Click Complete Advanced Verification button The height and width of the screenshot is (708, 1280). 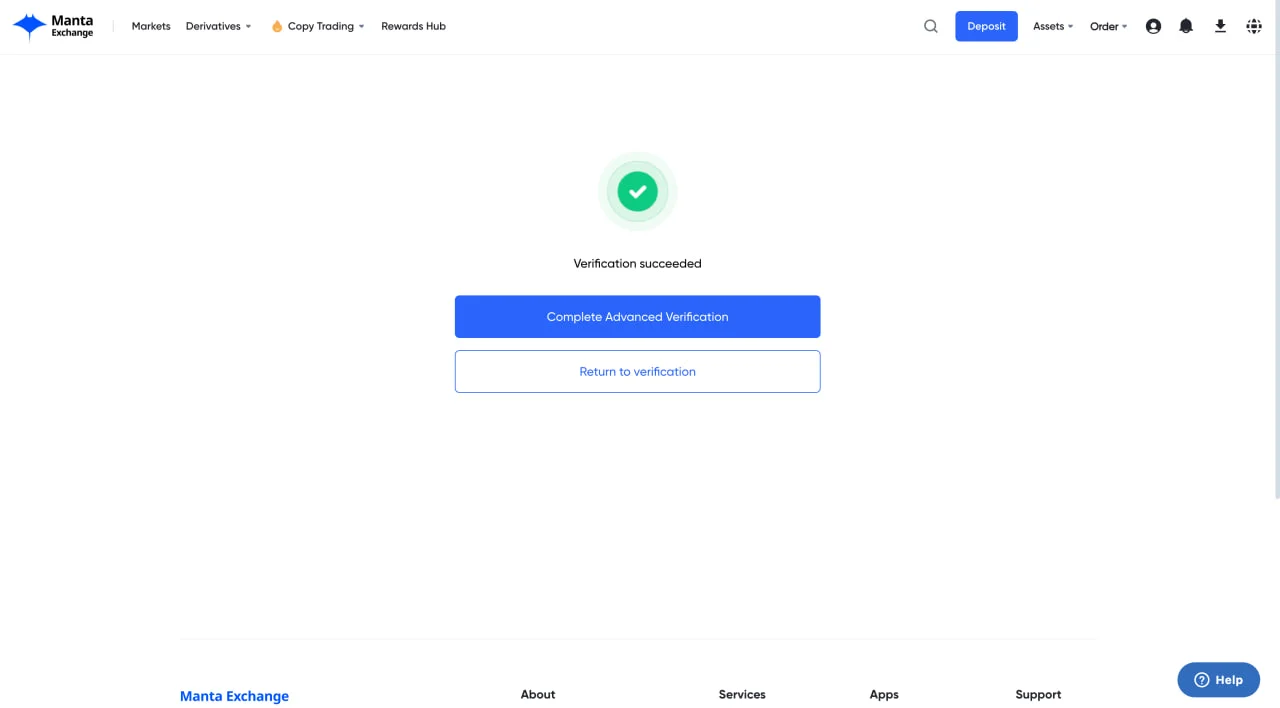(x=637, y=317)
